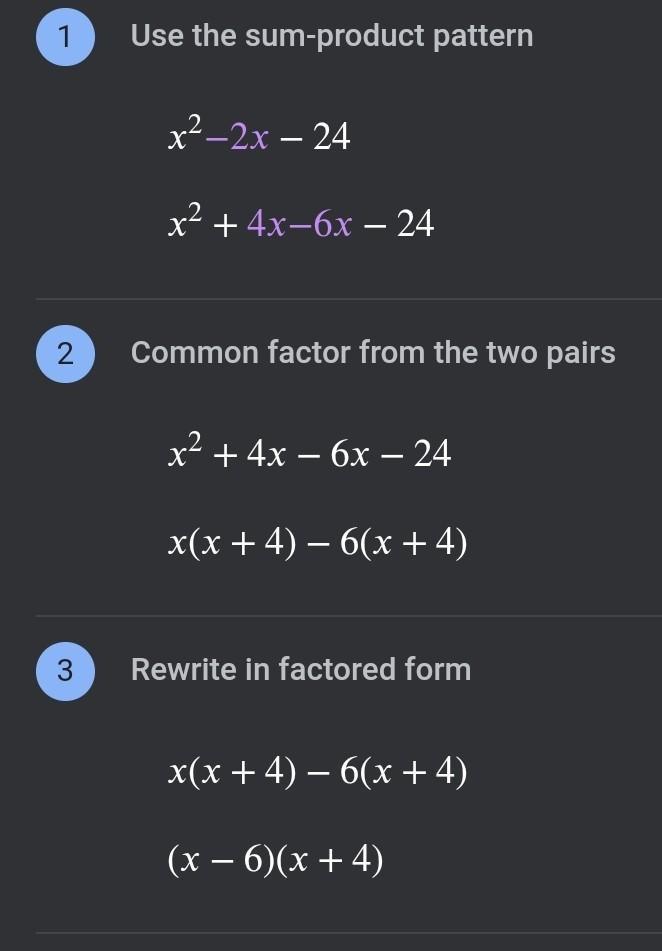Screen dimensions: 662x951
Task: Click x(x + 4) − 6(x + 4) in step 3
Action: [x=317, y=771]
